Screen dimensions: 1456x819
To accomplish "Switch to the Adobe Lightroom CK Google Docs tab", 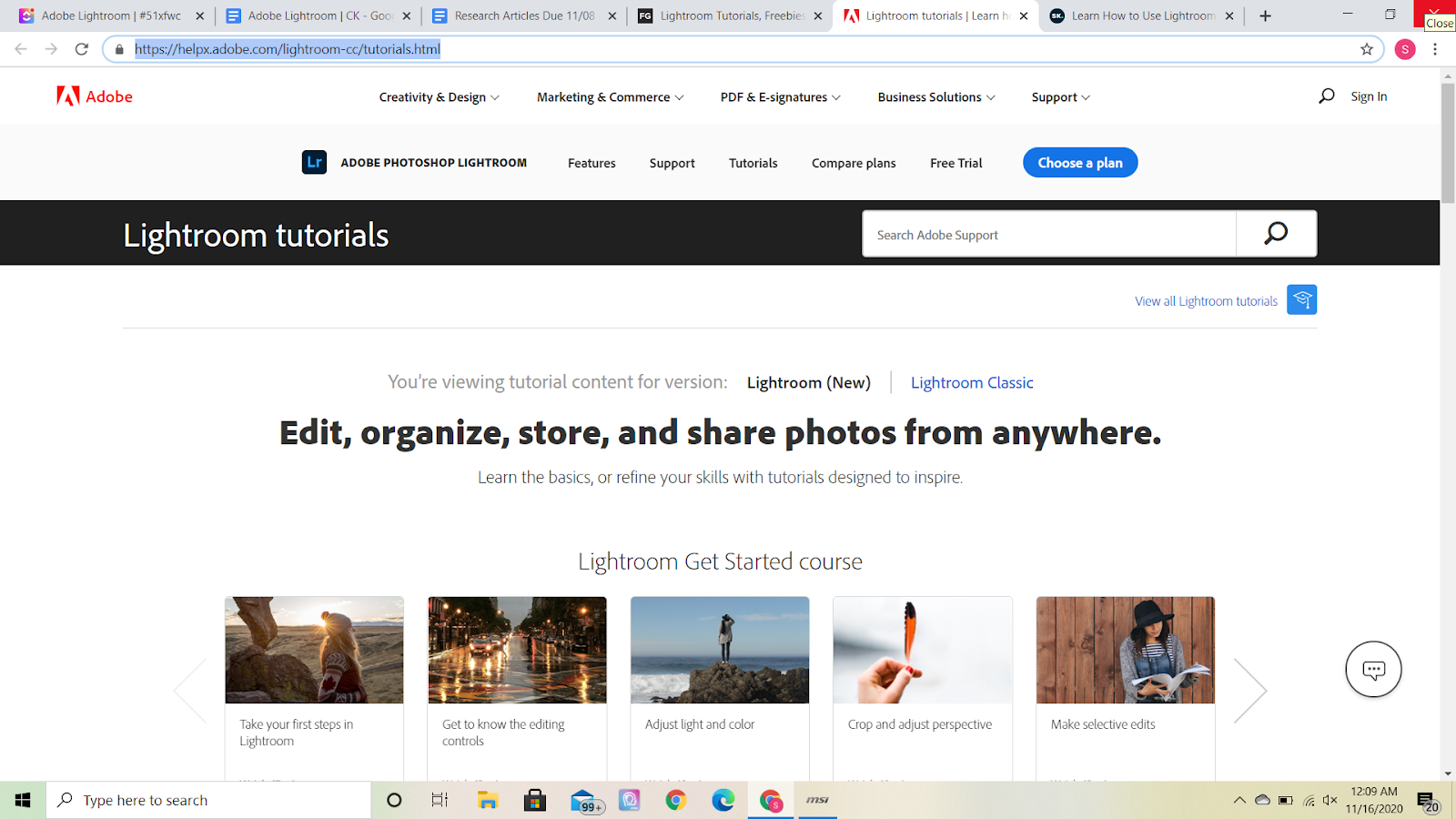I will 318,15.
